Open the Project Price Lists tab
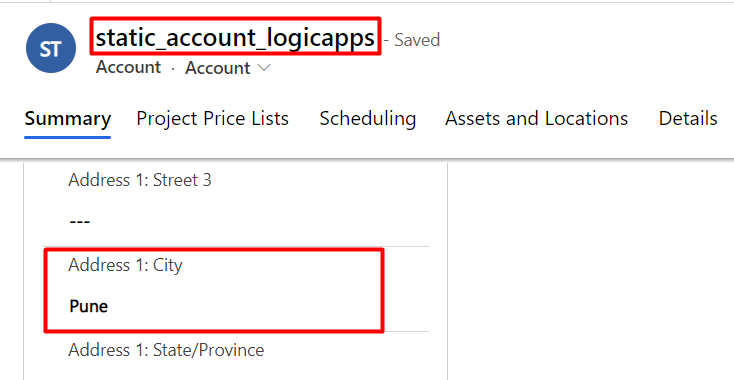 tap(212, 119)
